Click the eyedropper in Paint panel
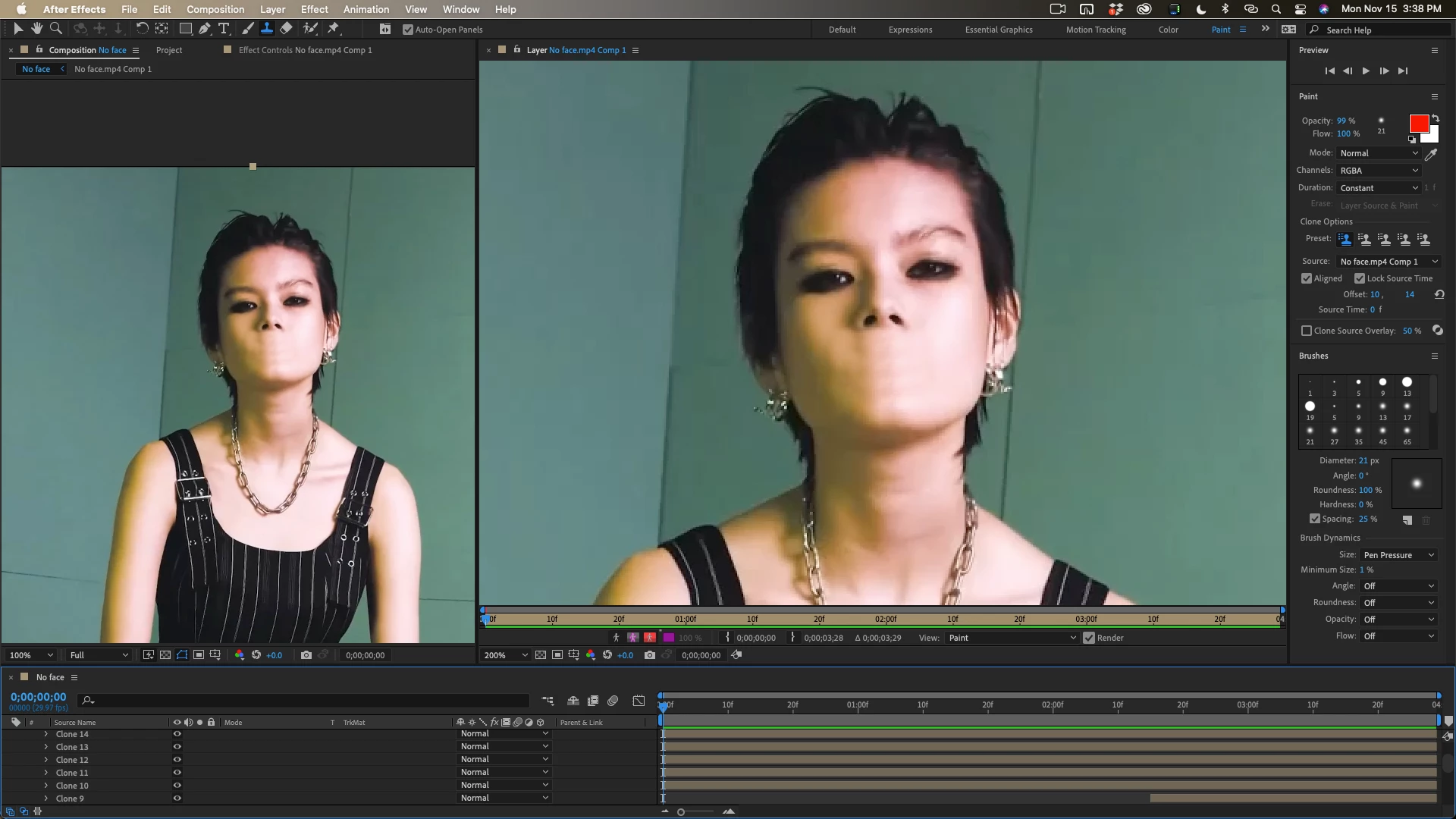This screenshot has width=1456, height=819. pyautogui.click(x=1431, y=155)
